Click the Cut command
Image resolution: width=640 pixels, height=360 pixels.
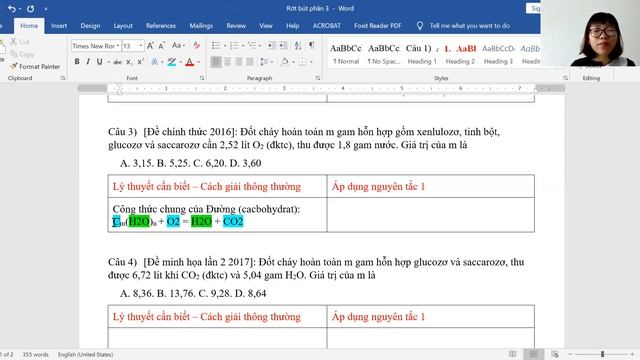[x=20, y=42]
